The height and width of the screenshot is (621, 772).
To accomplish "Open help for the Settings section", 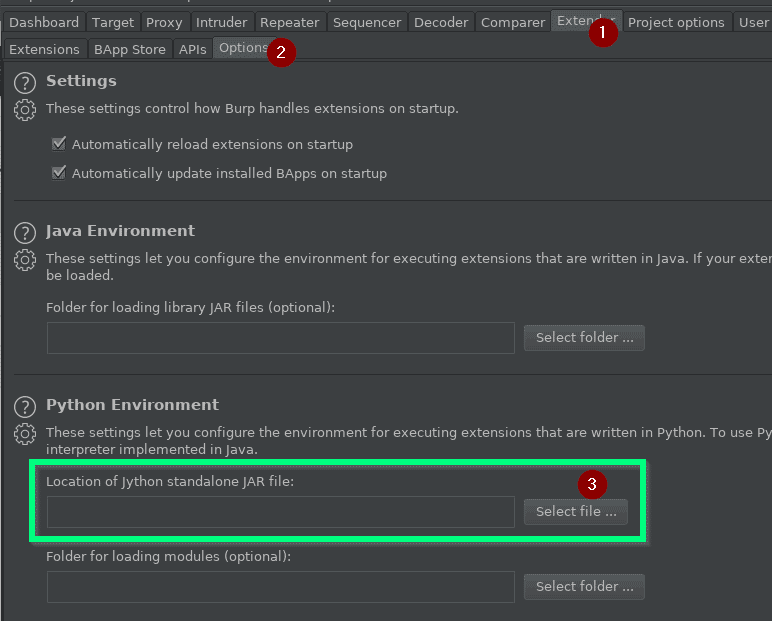I will click(25, 83).
